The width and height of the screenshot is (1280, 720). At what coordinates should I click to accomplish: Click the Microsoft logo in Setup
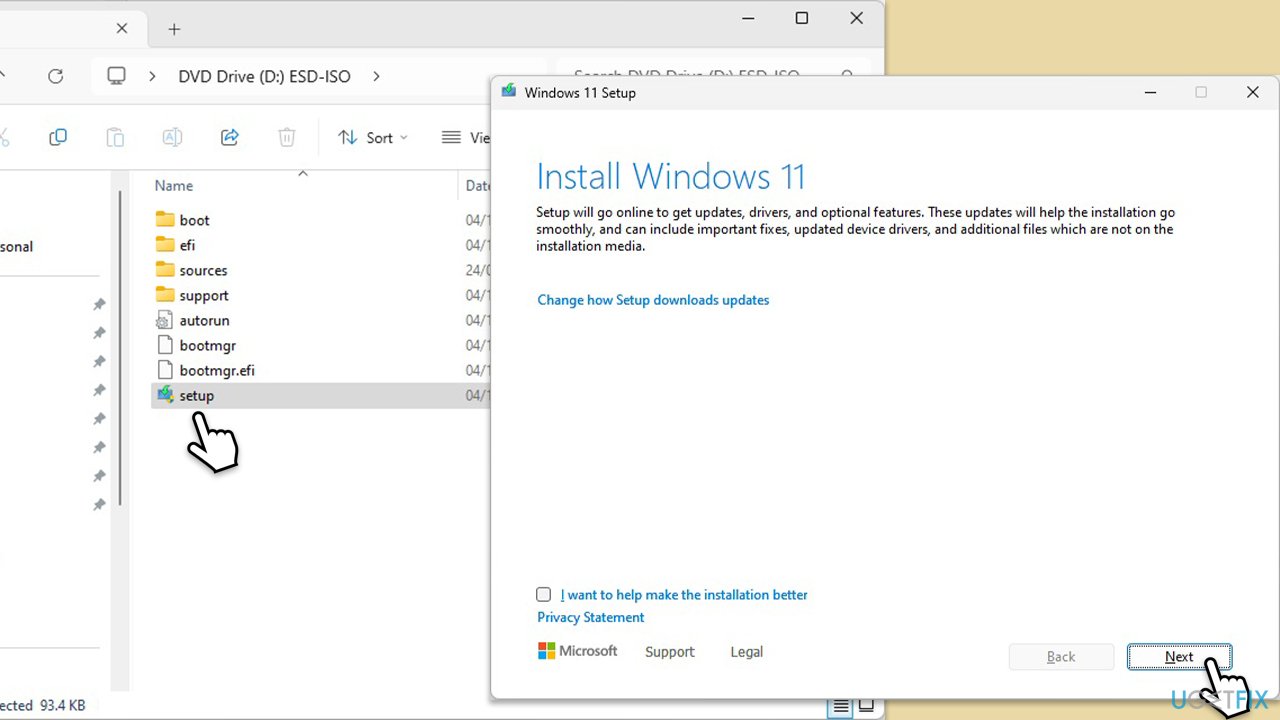click(578, 651)
